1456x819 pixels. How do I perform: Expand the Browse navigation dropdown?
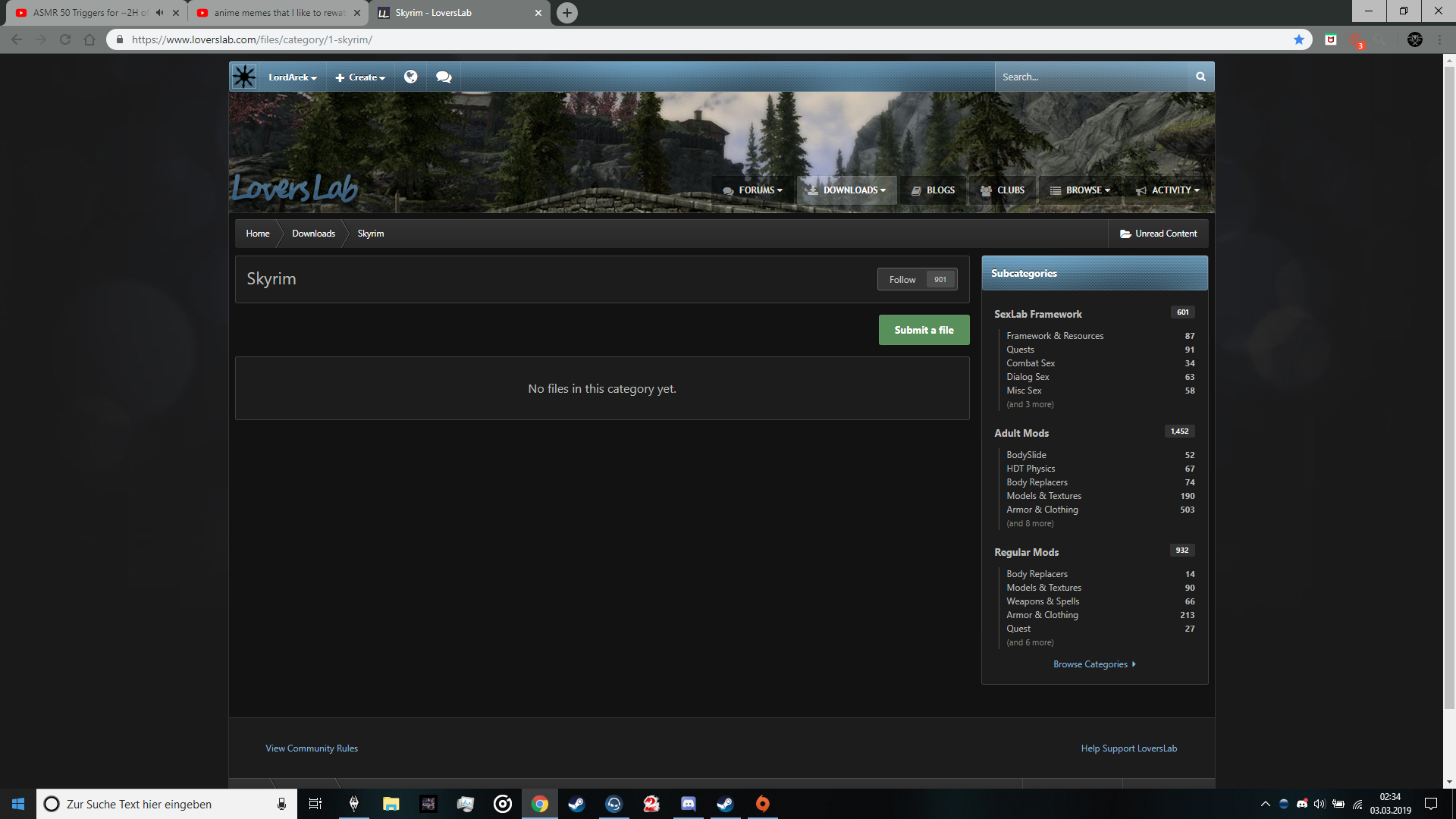(1080, 190)
